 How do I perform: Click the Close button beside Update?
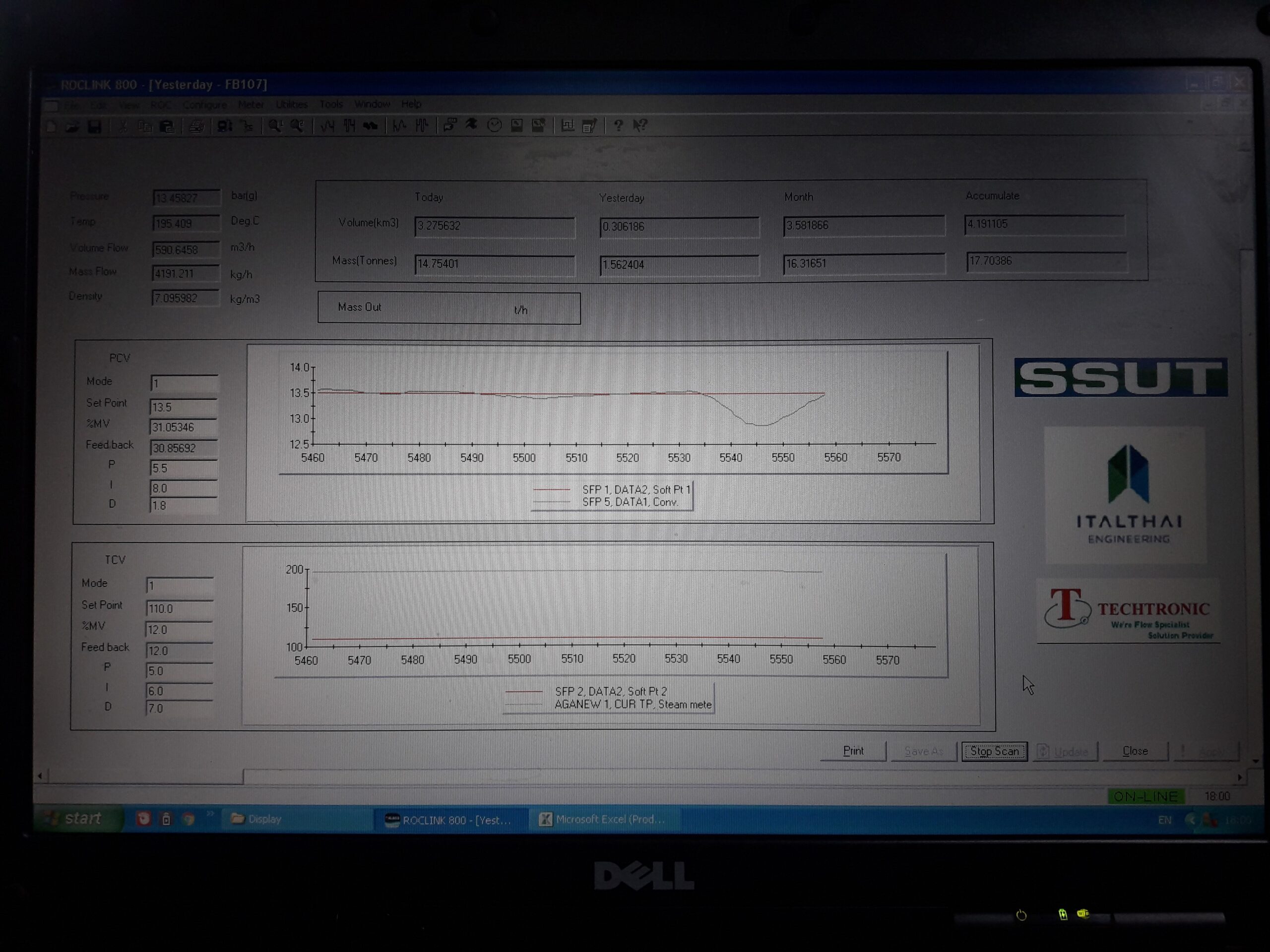[x=1135, y=751]
